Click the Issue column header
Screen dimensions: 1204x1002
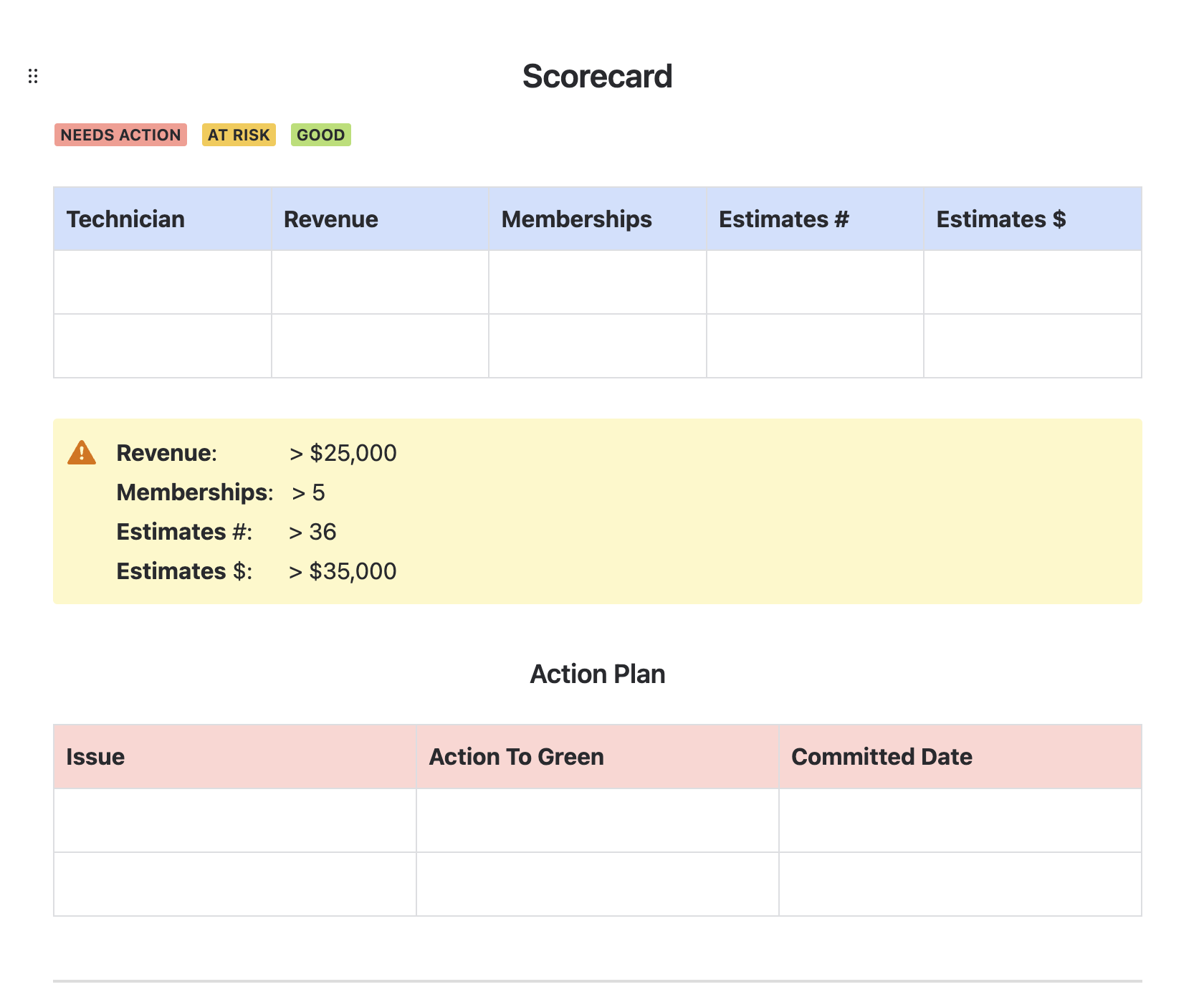tap(95, 757)
